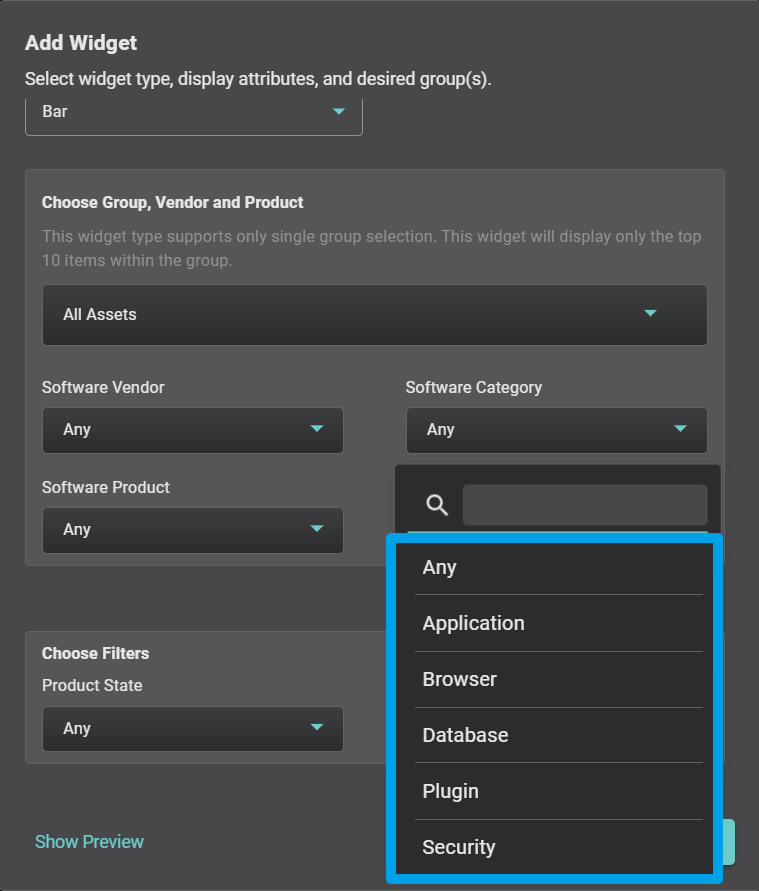
Task: Click the magnifying glass search icon
Action: [x=437, y=505]
